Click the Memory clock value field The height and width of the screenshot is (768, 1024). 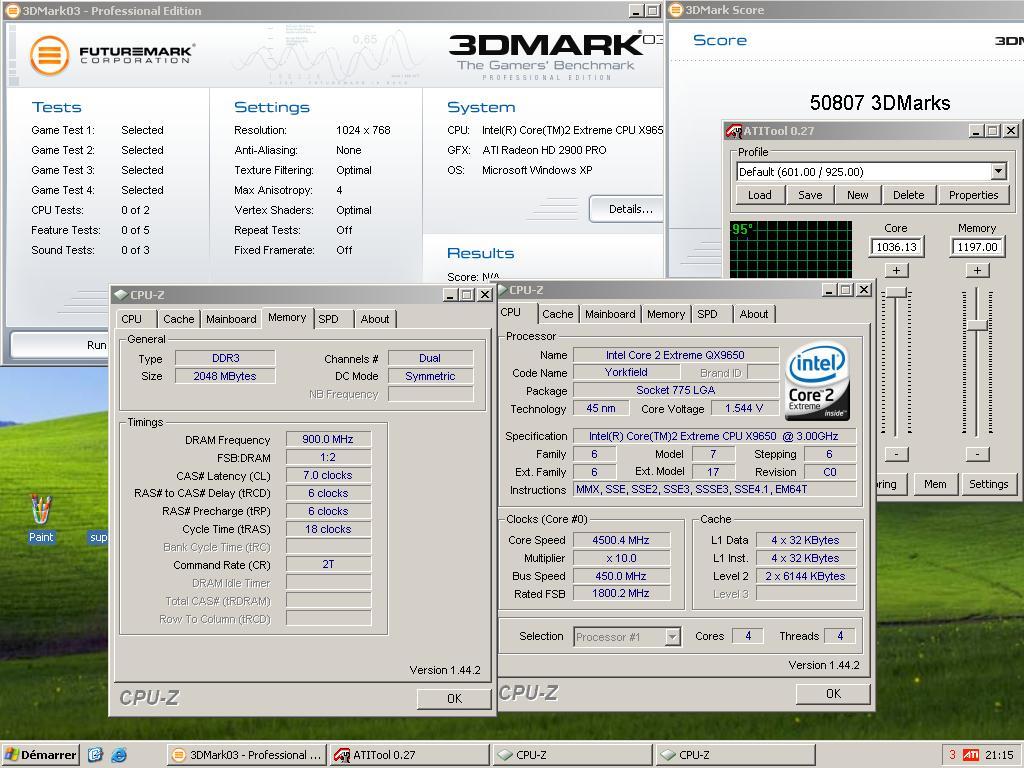[977, 247]
